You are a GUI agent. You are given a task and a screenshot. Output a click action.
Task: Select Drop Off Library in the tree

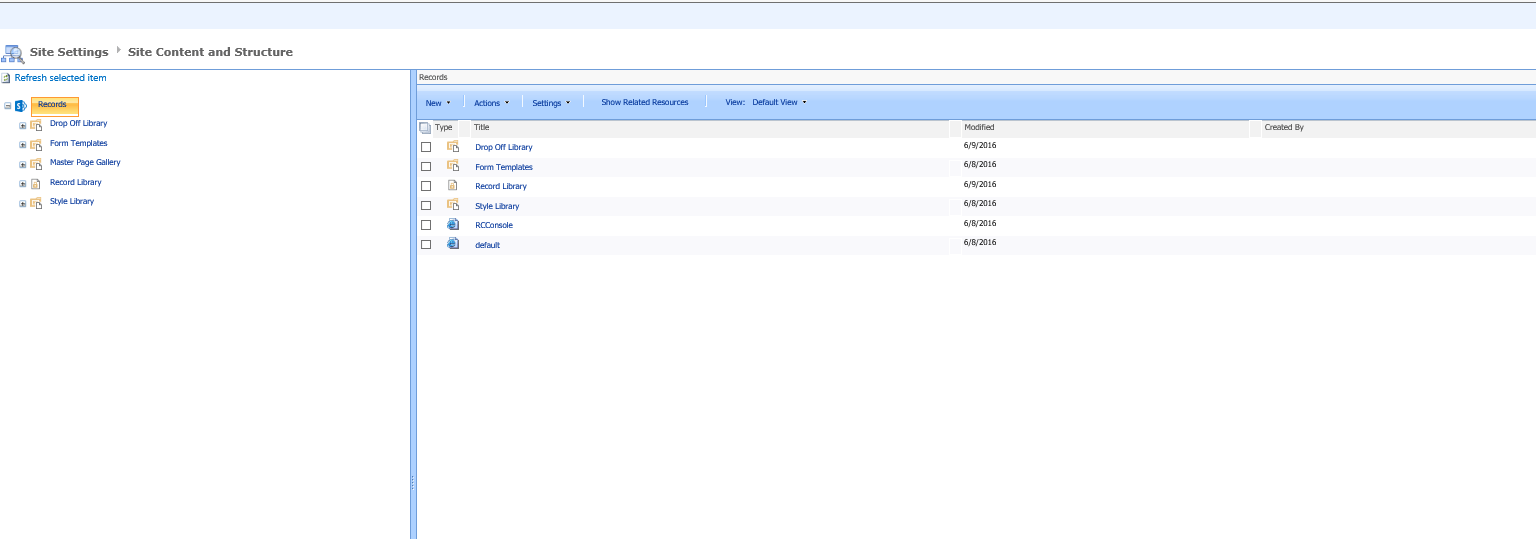coord(78,124)
